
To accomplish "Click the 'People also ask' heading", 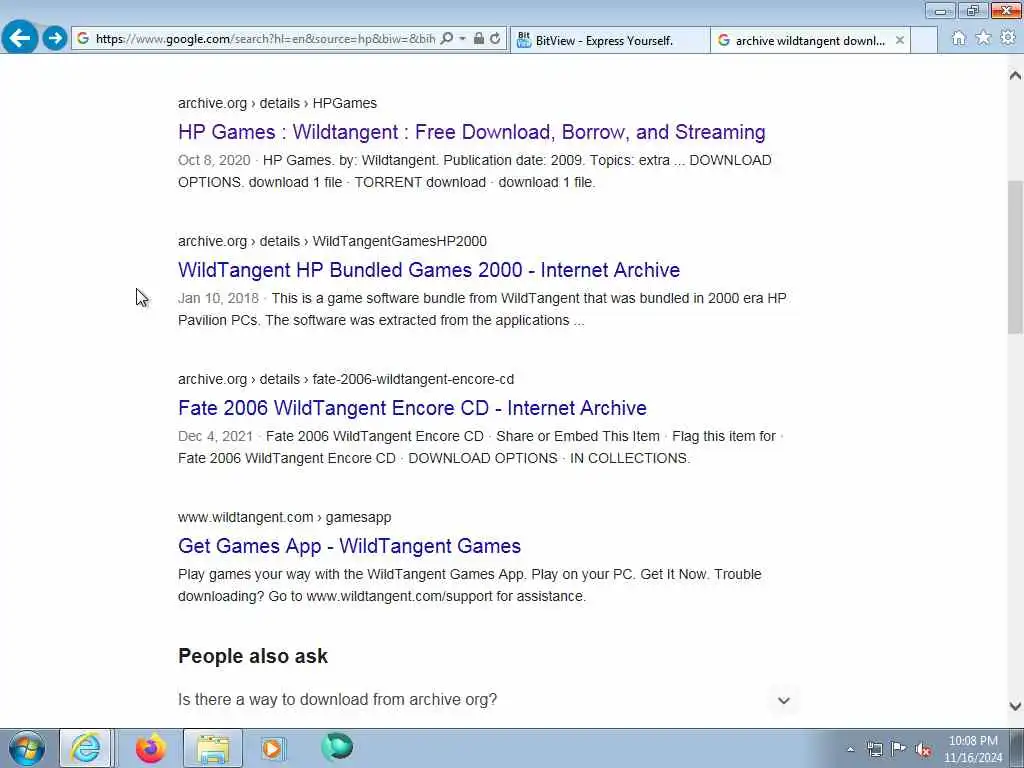I will 253,656.
